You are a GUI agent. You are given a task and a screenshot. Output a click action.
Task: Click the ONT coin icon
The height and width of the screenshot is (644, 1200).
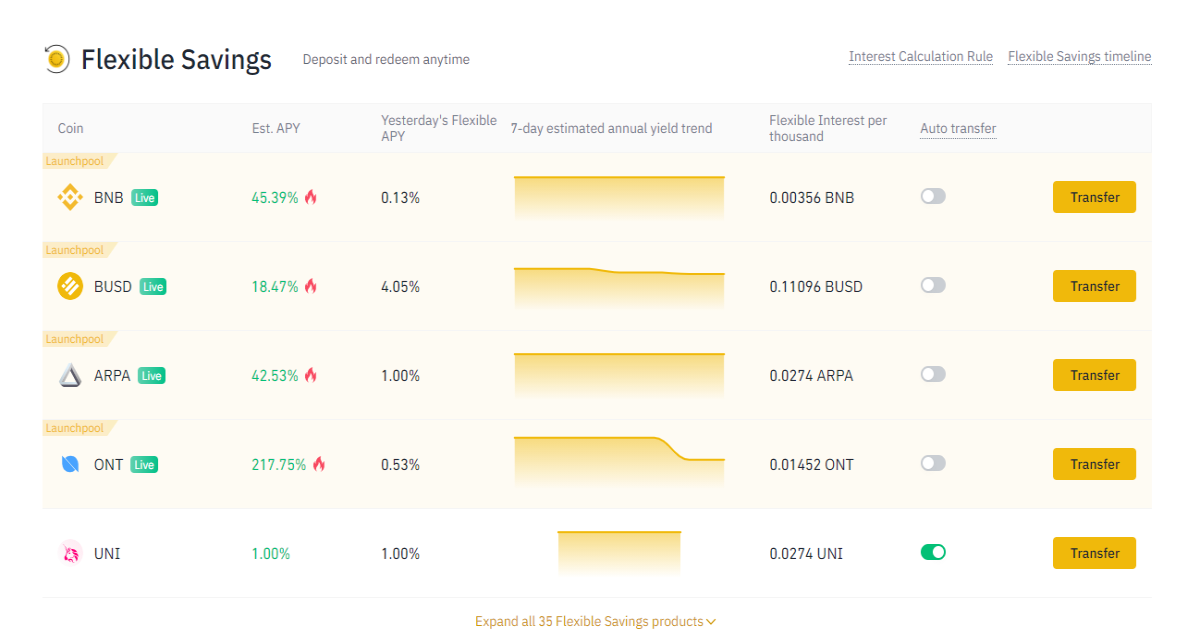click(x=70, y=465)
